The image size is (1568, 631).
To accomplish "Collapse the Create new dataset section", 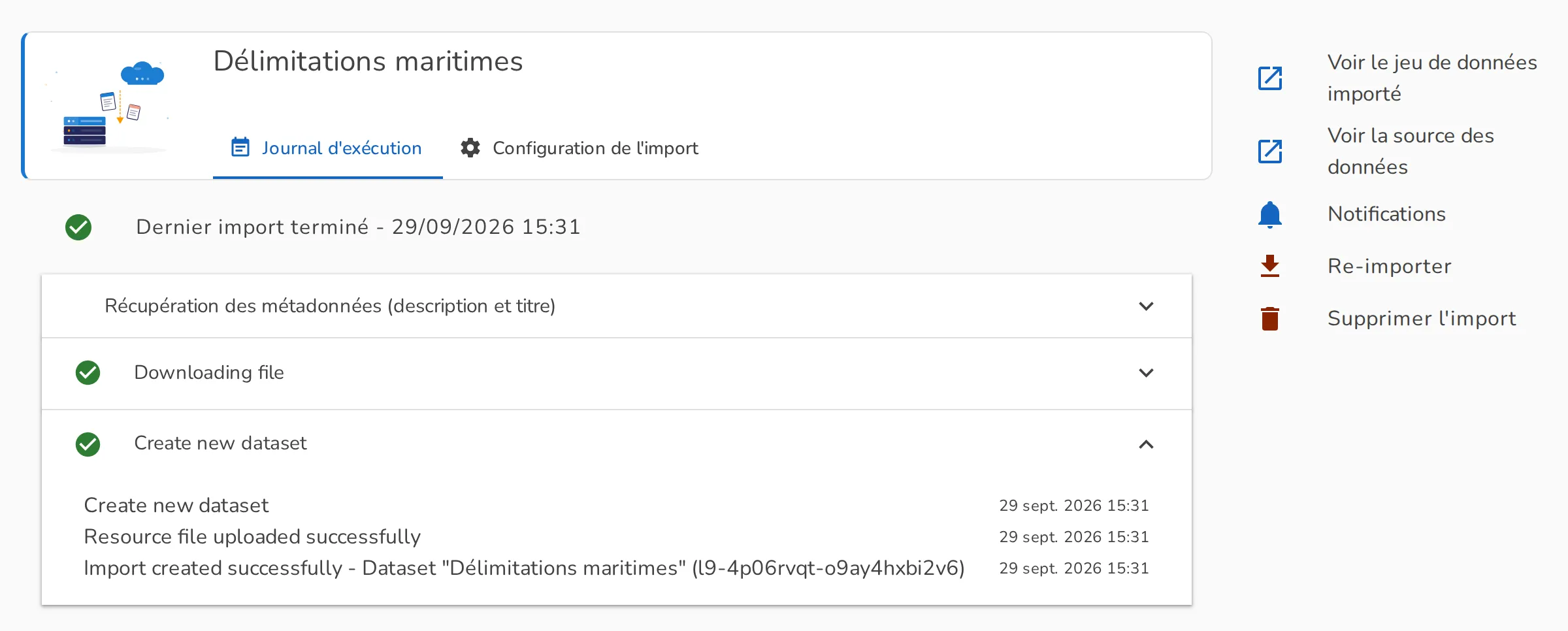I will tap(1146, 444).
